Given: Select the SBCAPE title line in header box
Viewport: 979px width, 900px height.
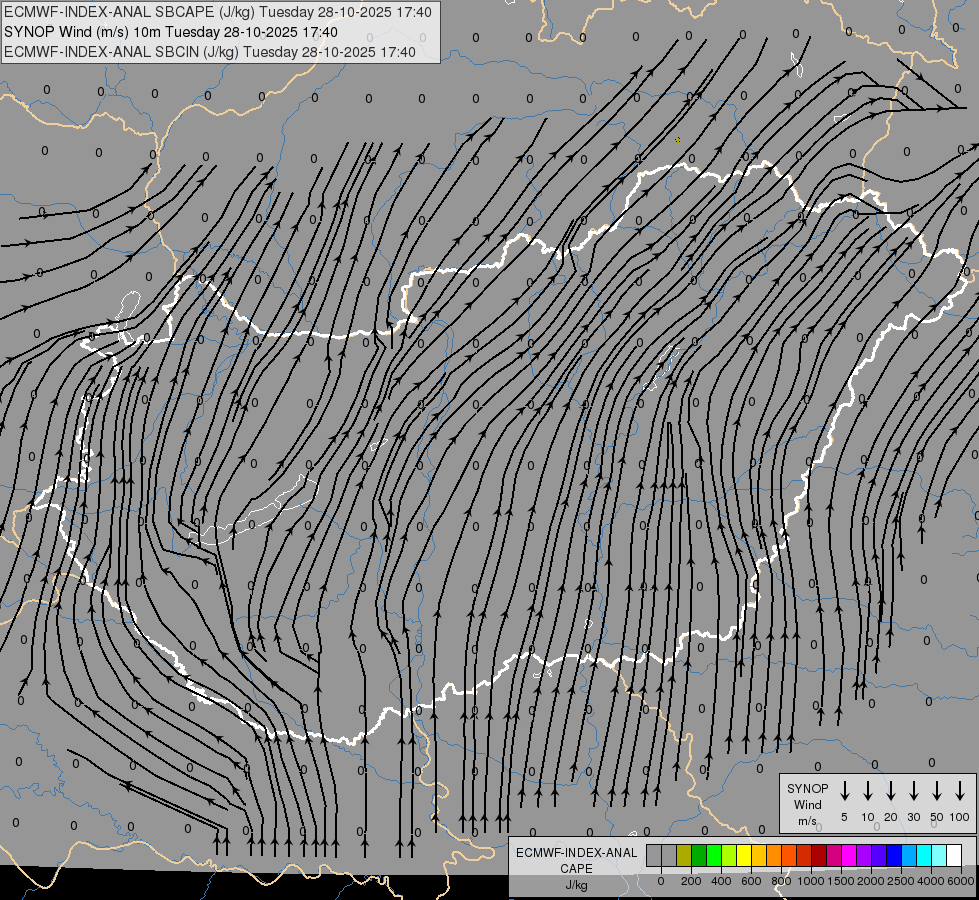Looking at the screenshot, I should point(218,12).
